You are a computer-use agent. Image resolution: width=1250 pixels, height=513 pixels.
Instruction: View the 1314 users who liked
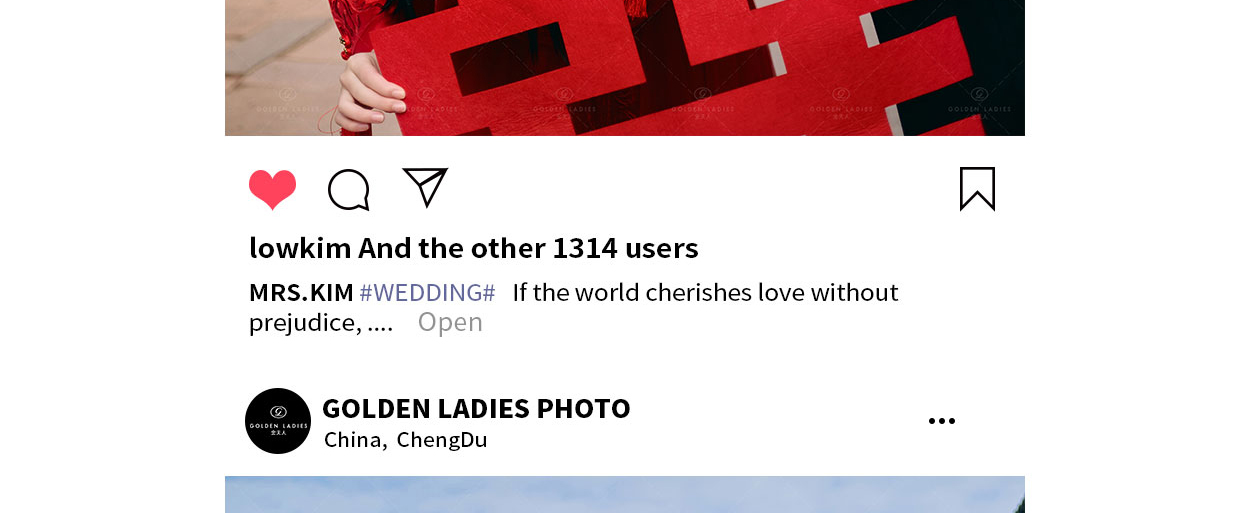(x=625, y=248)
